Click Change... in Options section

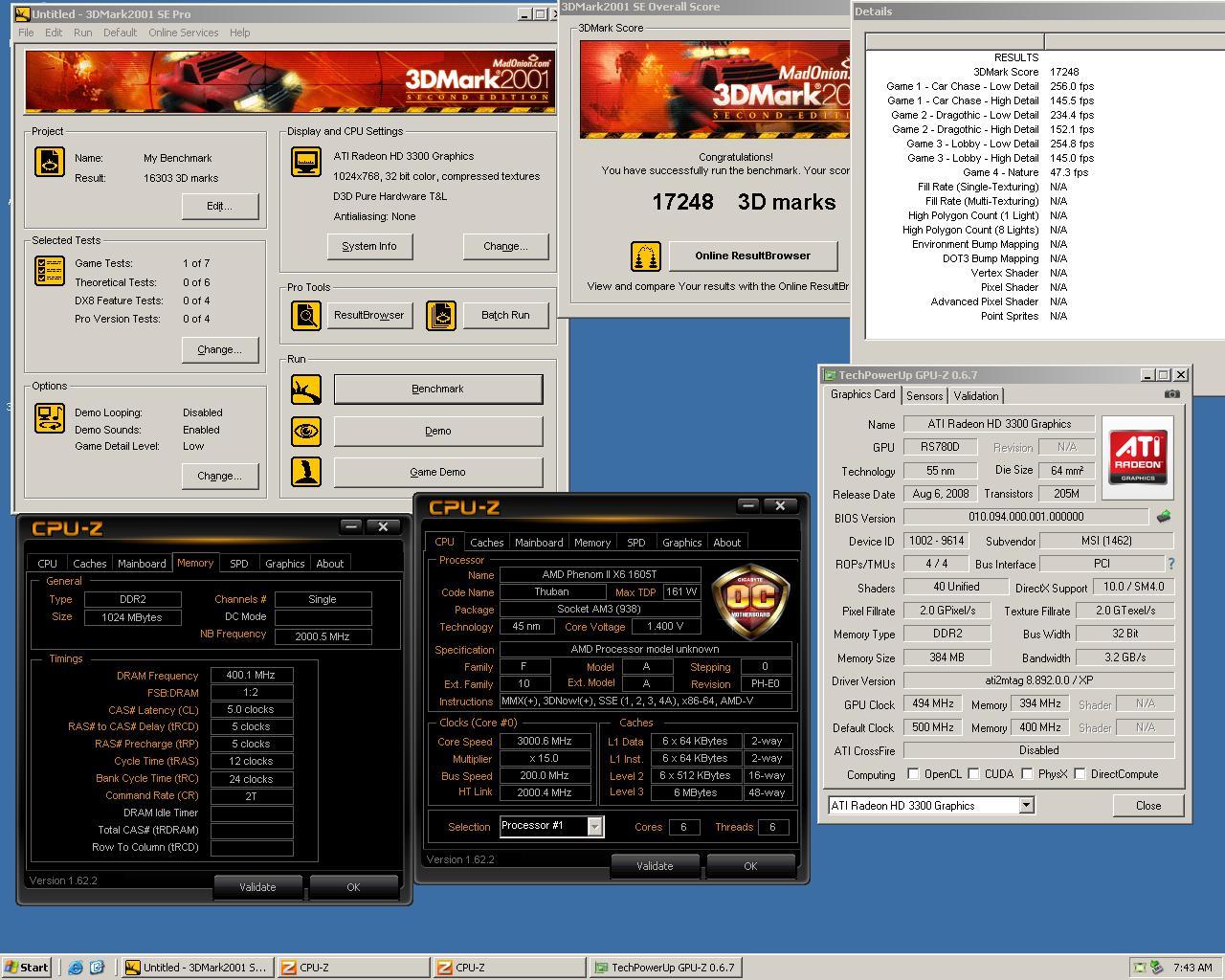point(219,476)
